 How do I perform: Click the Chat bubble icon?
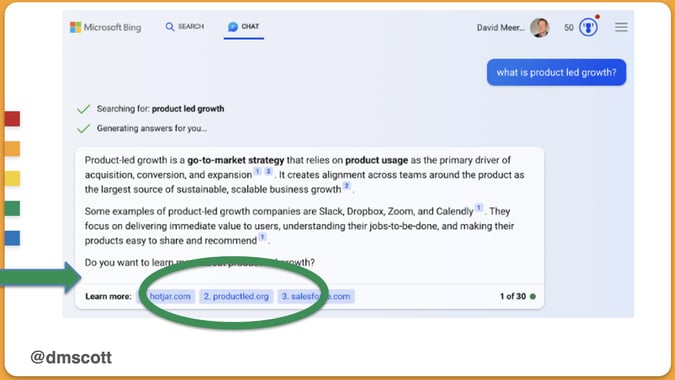pyautogui.click(x=233, y=27)
